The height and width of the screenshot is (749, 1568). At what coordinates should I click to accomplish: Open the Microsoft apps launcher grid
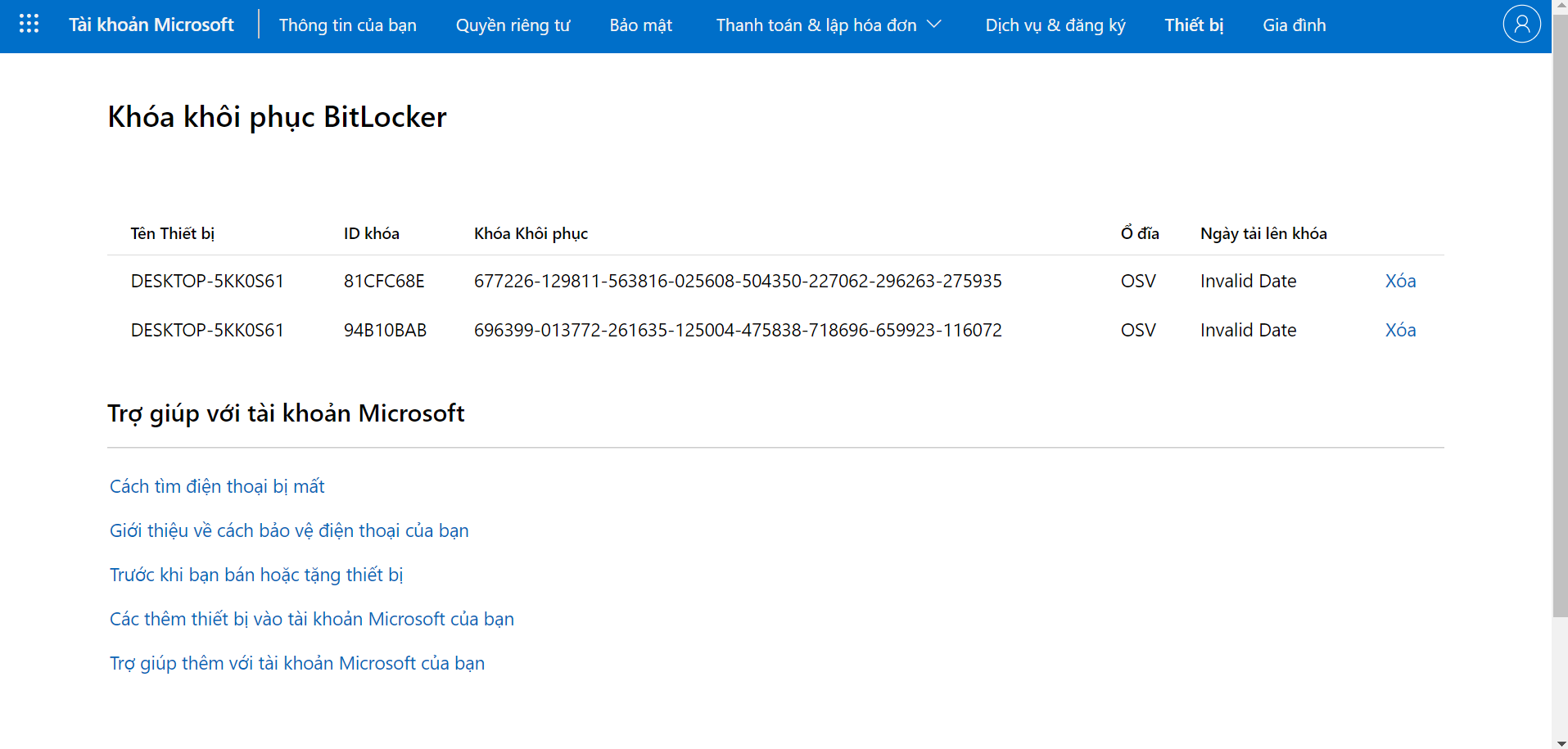click(29, 24)
